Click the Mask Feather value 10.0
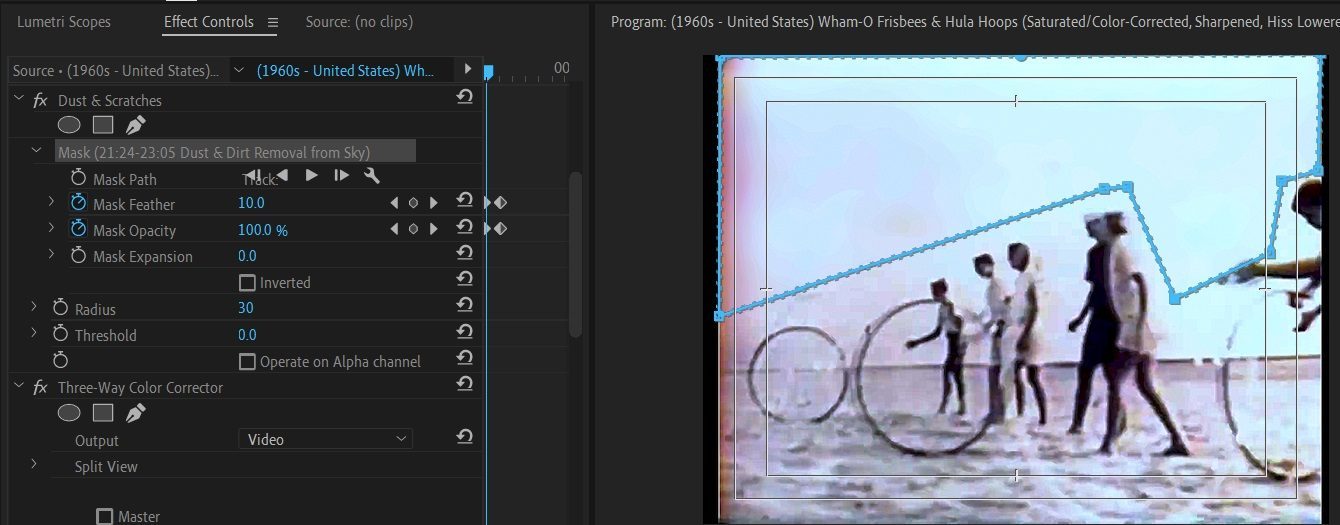This screenshot has width=1340, height=525. tap(251, 202)
